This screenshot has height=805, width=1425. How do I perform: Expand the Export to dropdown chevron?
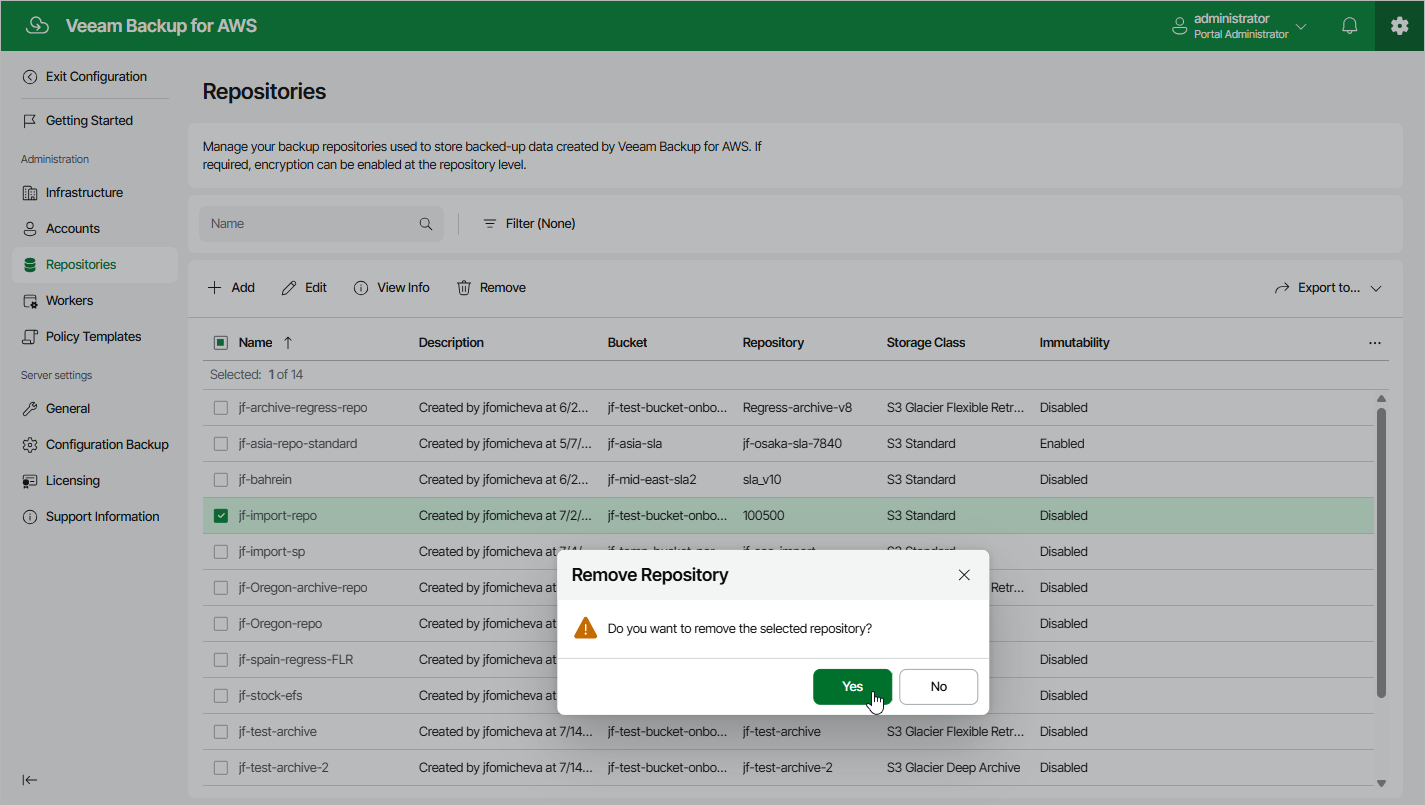(1376, 288)
